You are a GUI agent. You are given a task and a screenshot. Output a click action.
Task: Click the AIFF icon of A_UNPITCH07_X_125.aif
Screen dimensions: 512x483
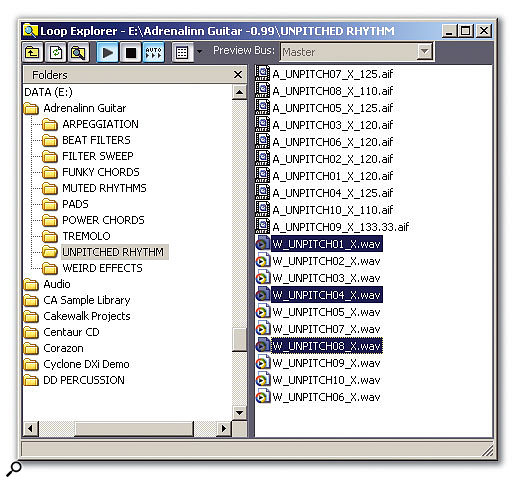tap(262, 73)
